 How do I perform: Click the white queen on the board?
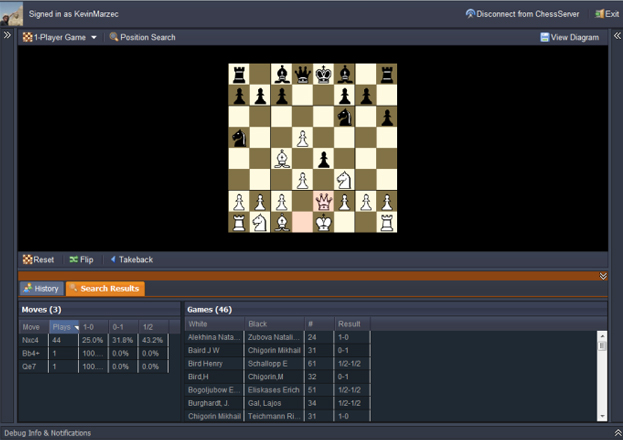pos(323,201)
